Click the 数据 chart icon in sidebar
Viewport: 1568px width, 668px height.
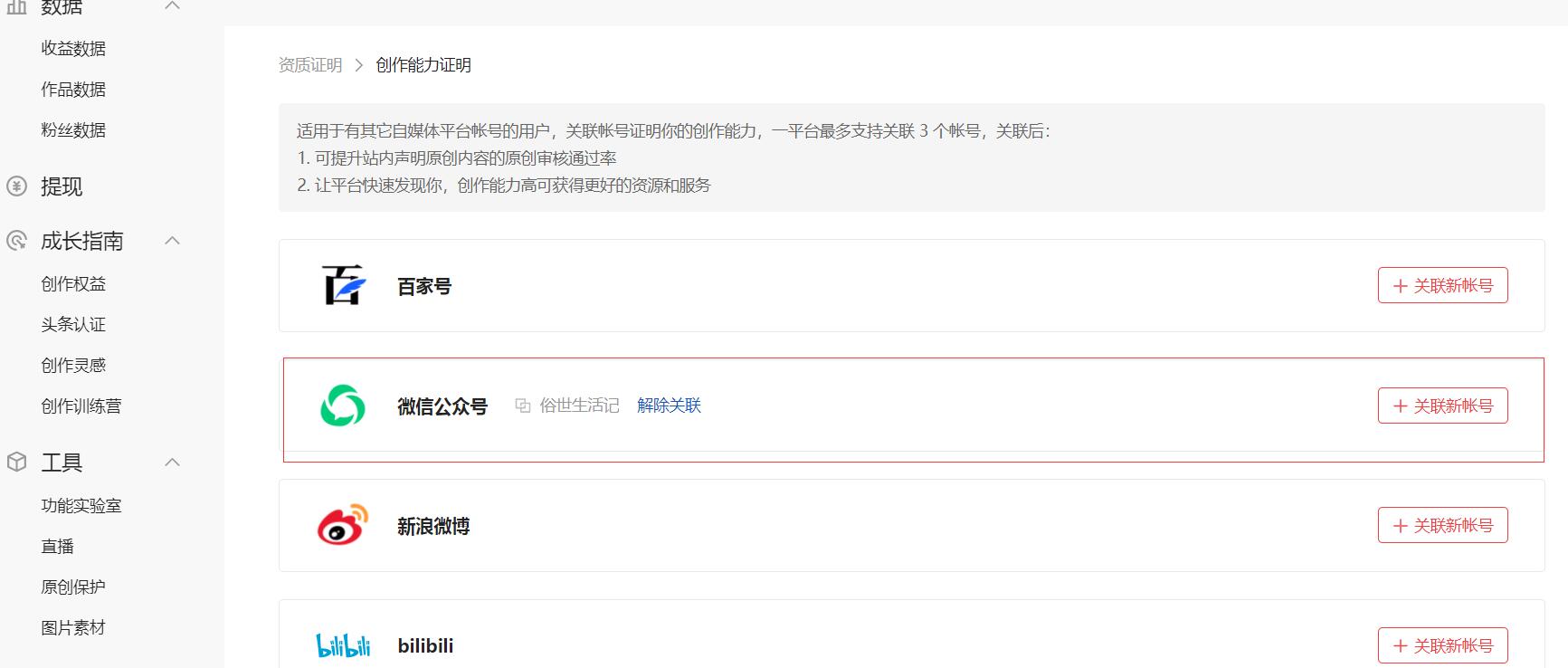pyautogui.click(x=16, y=7)
